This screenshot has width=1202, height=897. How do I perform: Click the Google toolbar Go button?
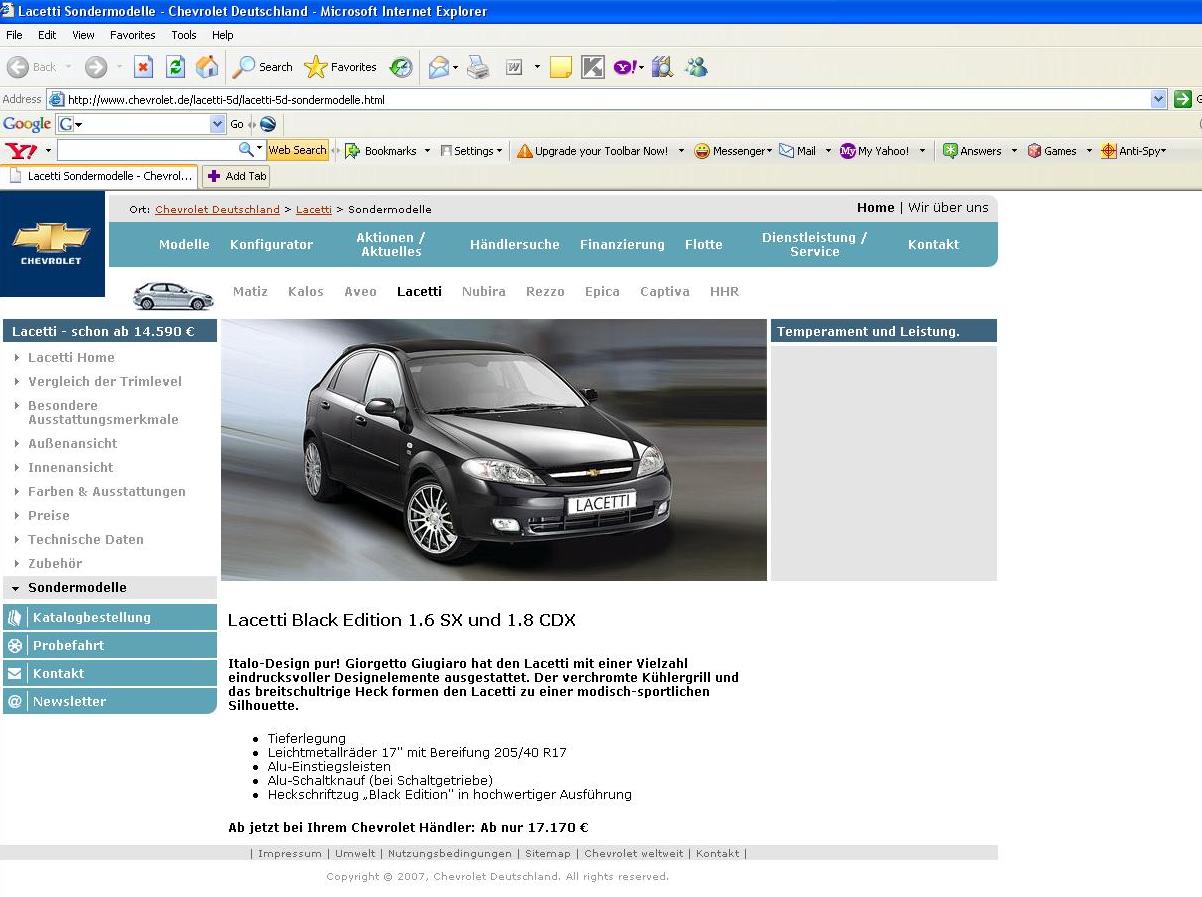[x=237, y=124]
